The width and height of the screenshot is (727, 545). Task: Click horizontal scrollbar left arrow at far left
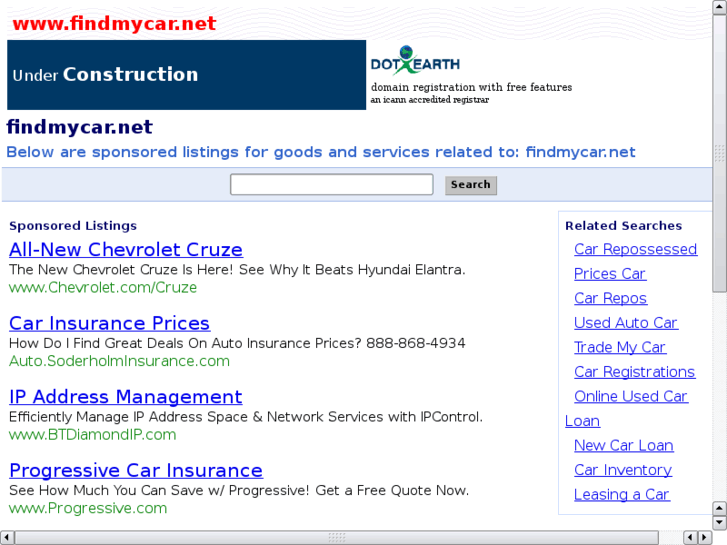(x=6, y=538)
